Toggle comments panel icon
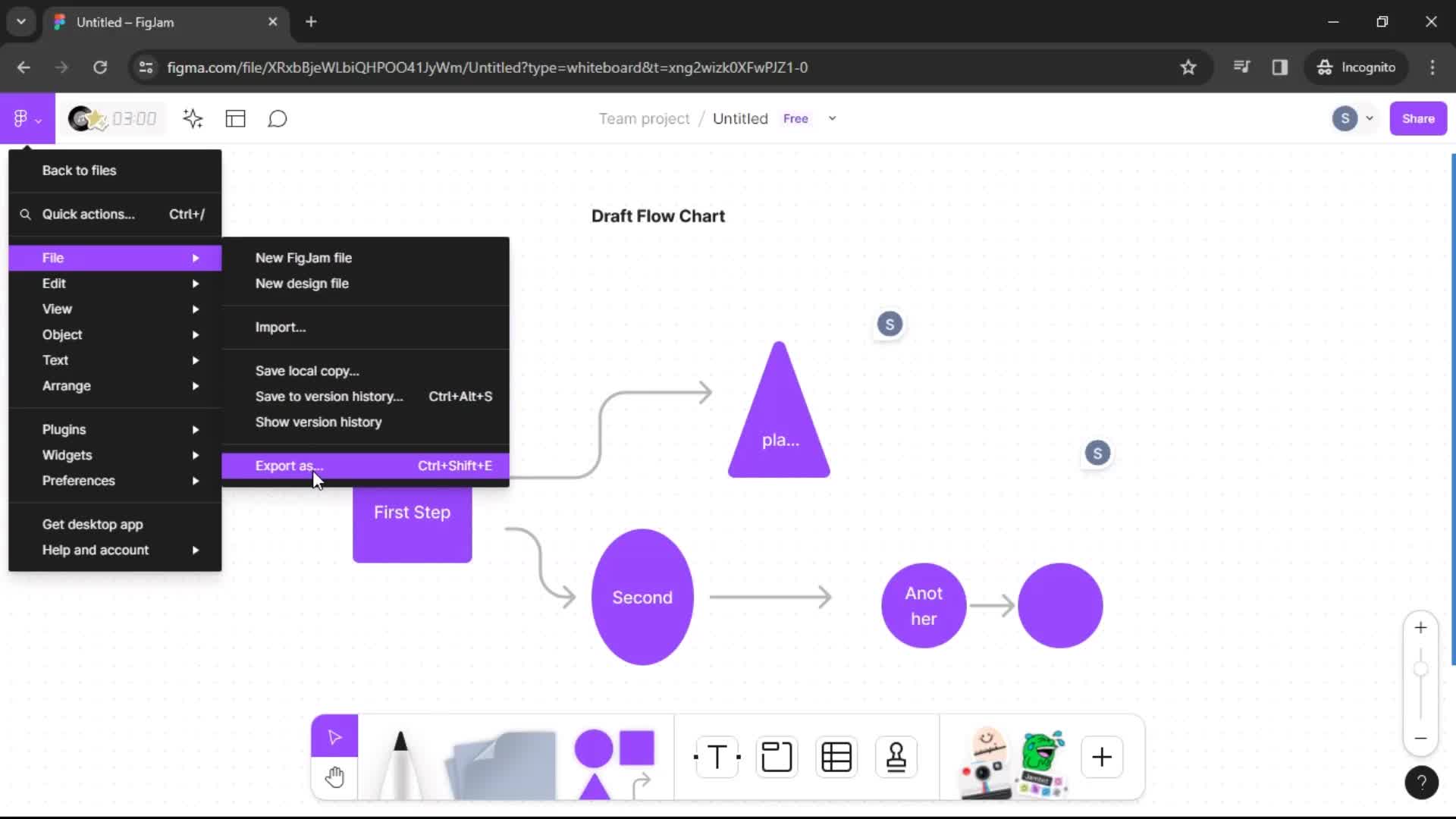 click(278, 118)
